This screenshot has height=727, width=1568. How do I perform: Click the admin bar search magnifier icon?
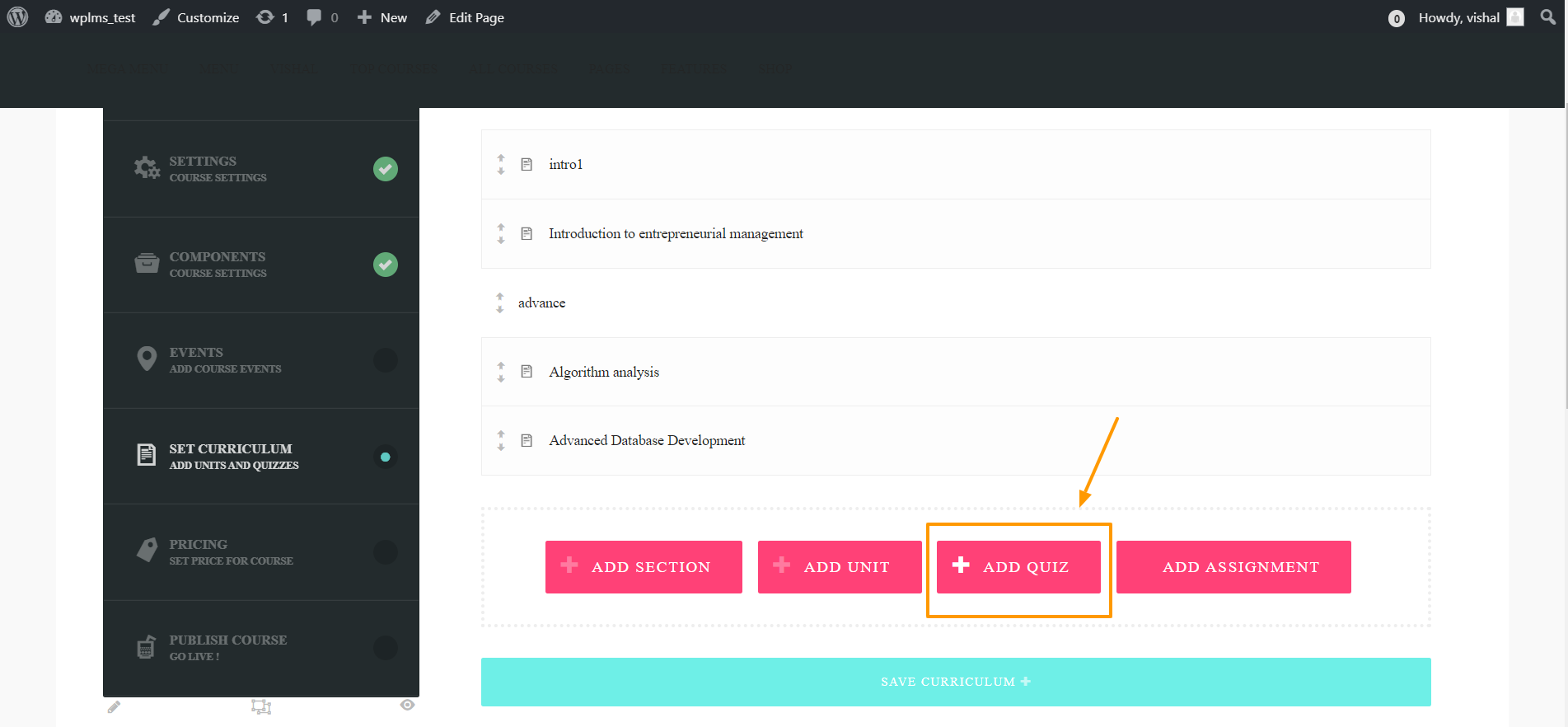1548,17
